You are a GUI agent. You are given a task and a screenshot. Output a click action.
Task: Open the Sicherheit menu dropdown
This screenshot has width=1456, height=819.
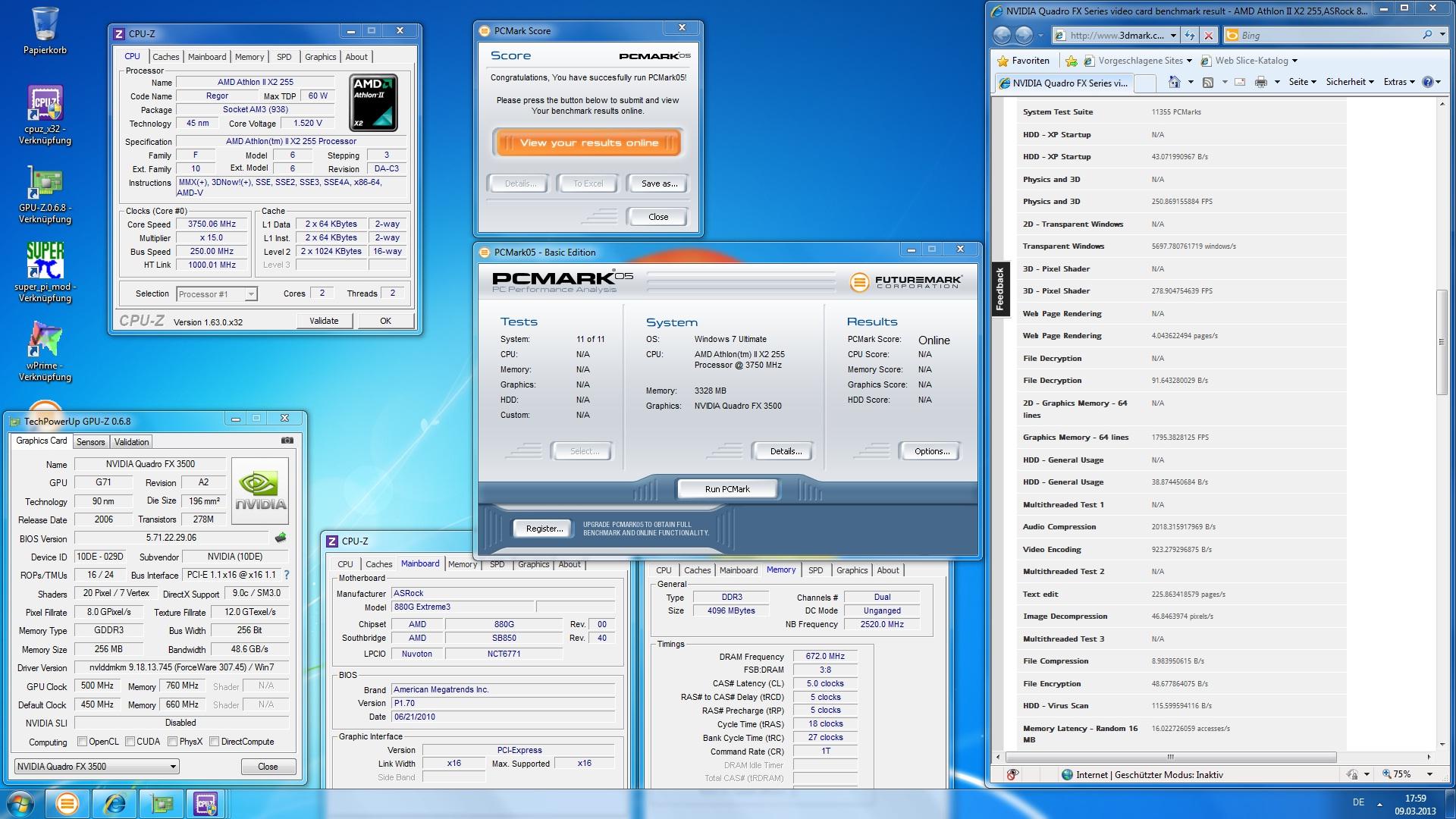pos(1350,82)
